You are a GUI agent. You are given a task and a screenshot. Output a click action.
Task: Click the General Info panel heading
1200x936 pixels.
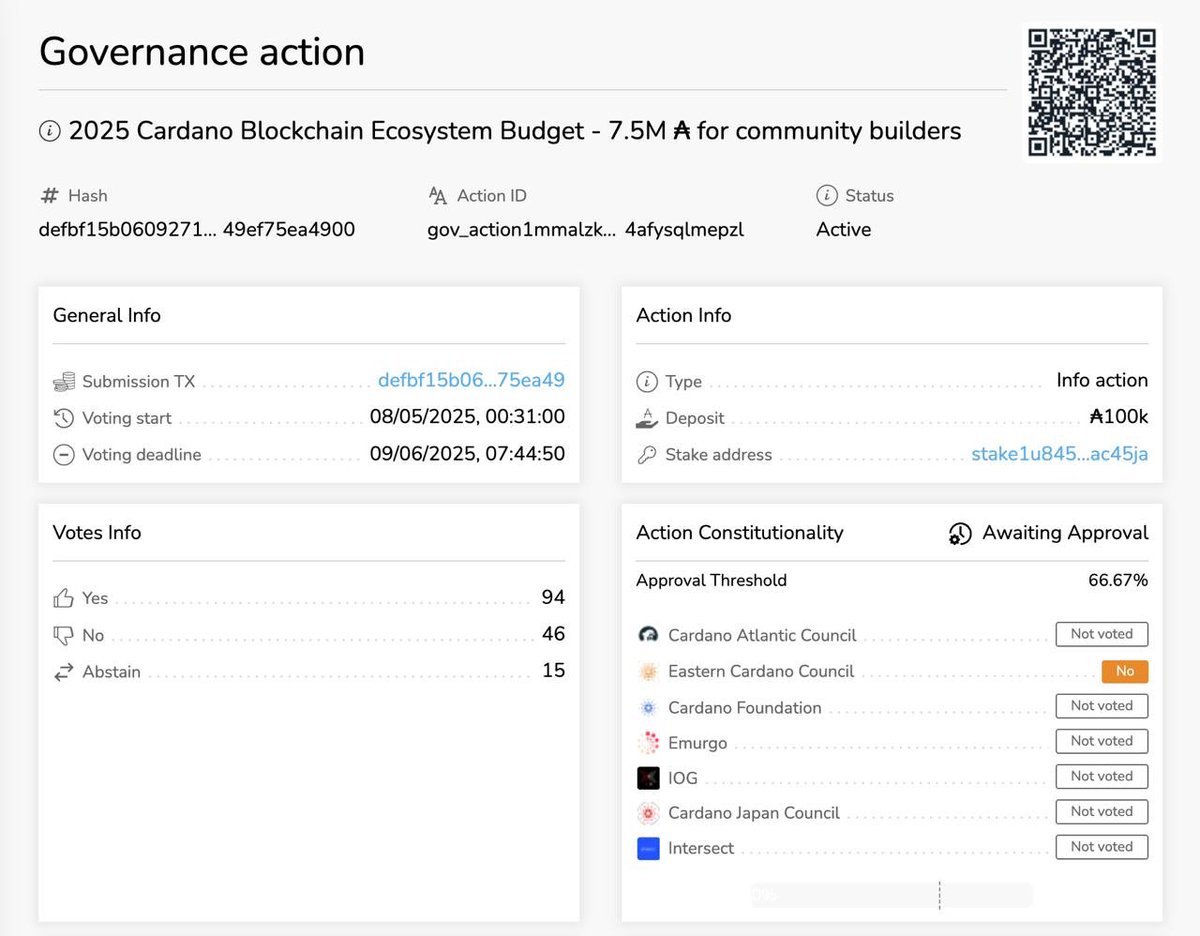point(107,315)
